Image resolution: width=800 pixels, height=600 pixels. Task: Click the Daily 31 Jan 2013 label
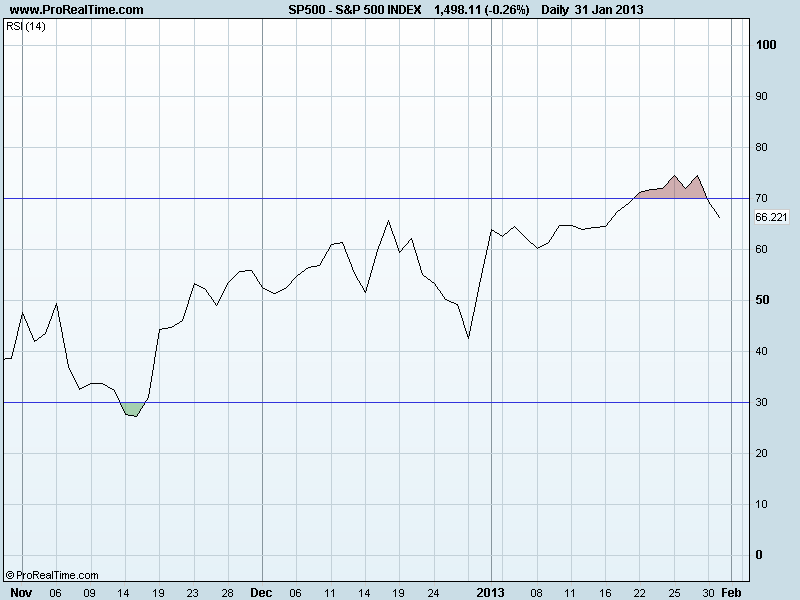(x=592, y=10)
